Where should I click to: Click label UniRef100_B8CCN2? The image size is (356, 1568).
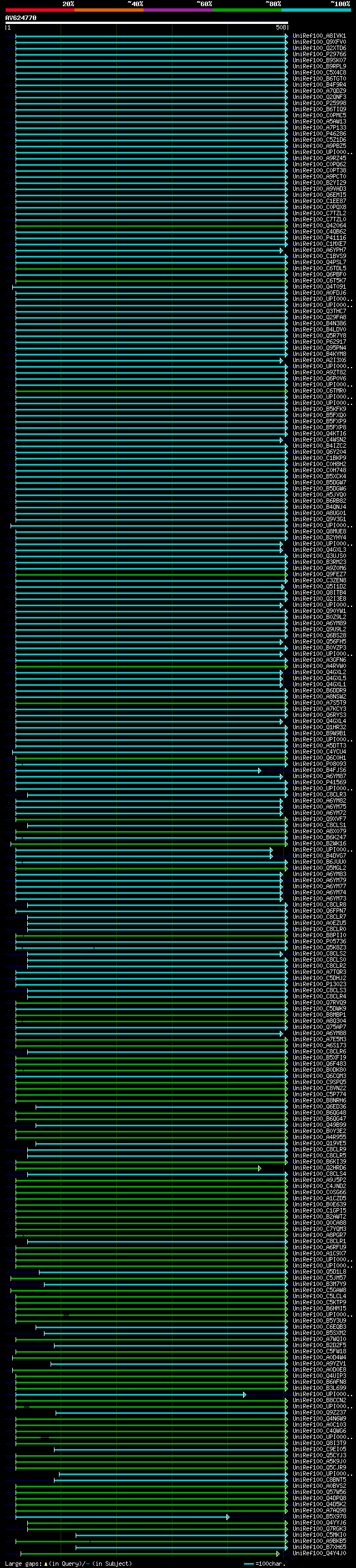pos(319,1400)
